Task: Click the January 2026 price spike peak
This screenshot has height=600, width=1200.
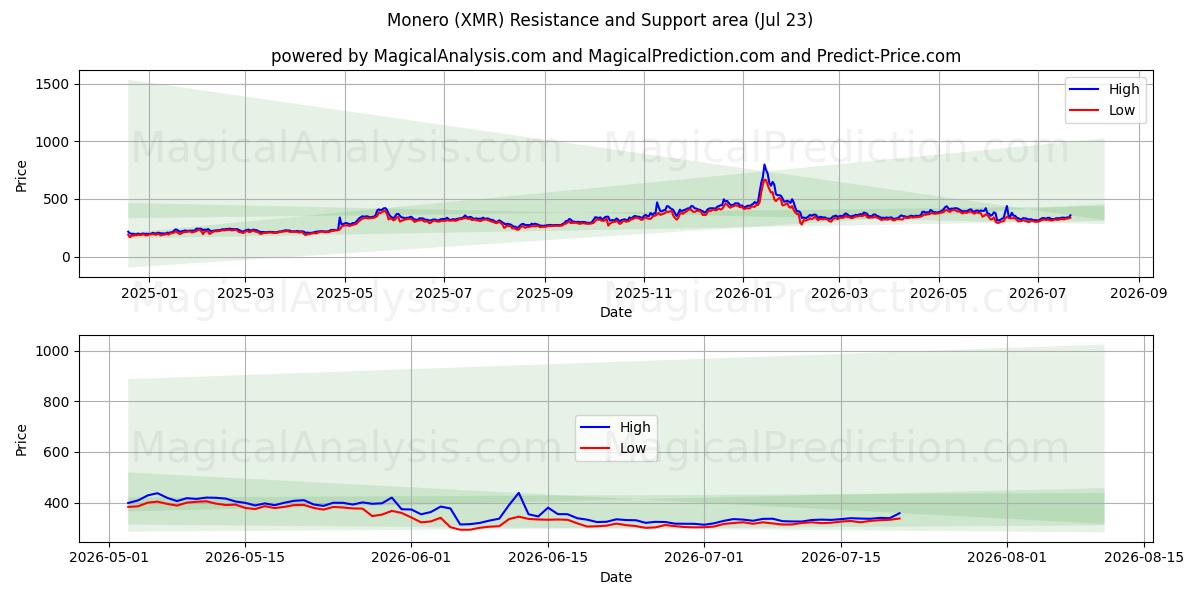Action: pos(764,165)
